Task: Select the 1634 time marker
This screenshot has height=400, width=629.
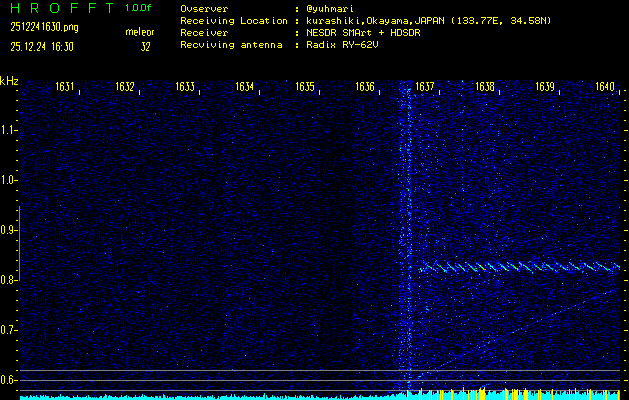Action: (244, 88)
